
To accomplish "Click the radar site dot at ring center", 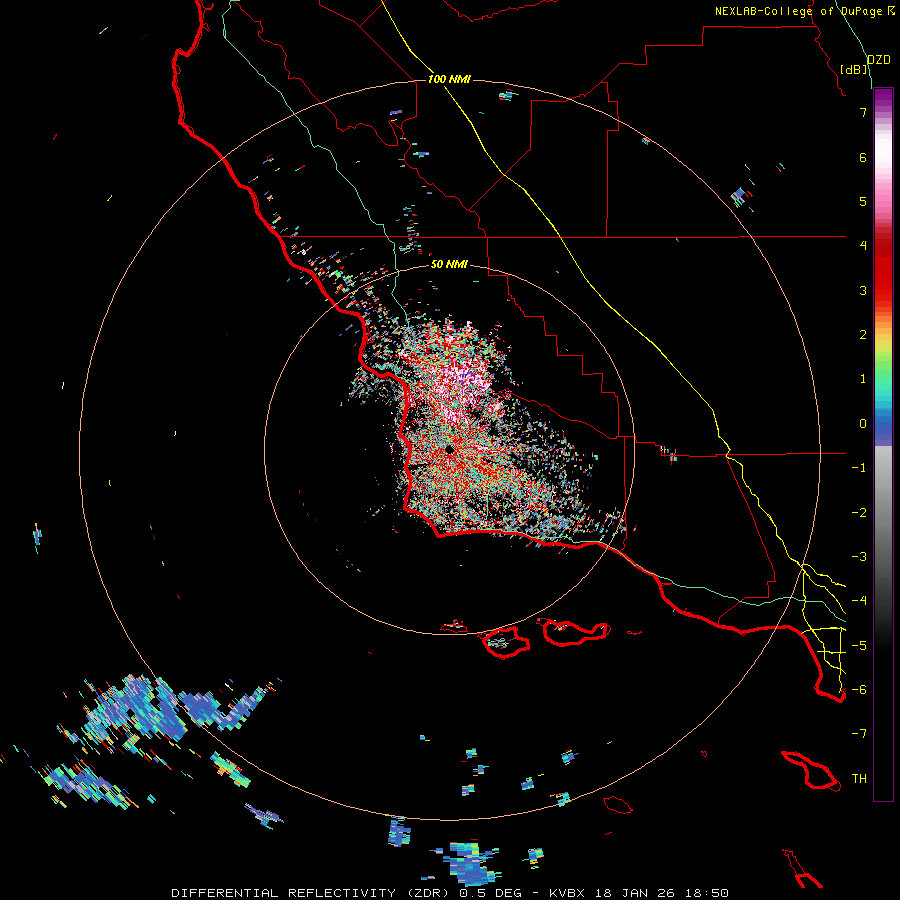I will click(x=449, y=449).
